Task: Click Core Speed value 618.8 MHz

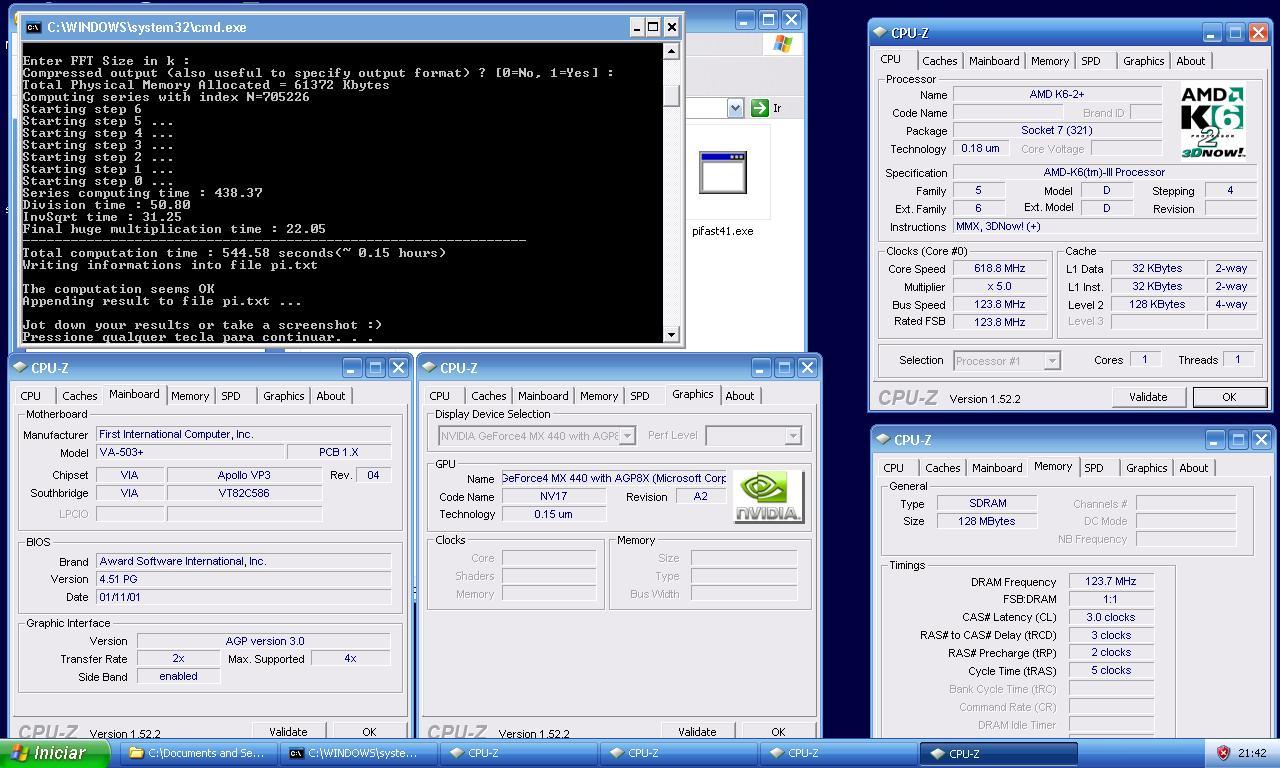Action: click(1000, 269)
